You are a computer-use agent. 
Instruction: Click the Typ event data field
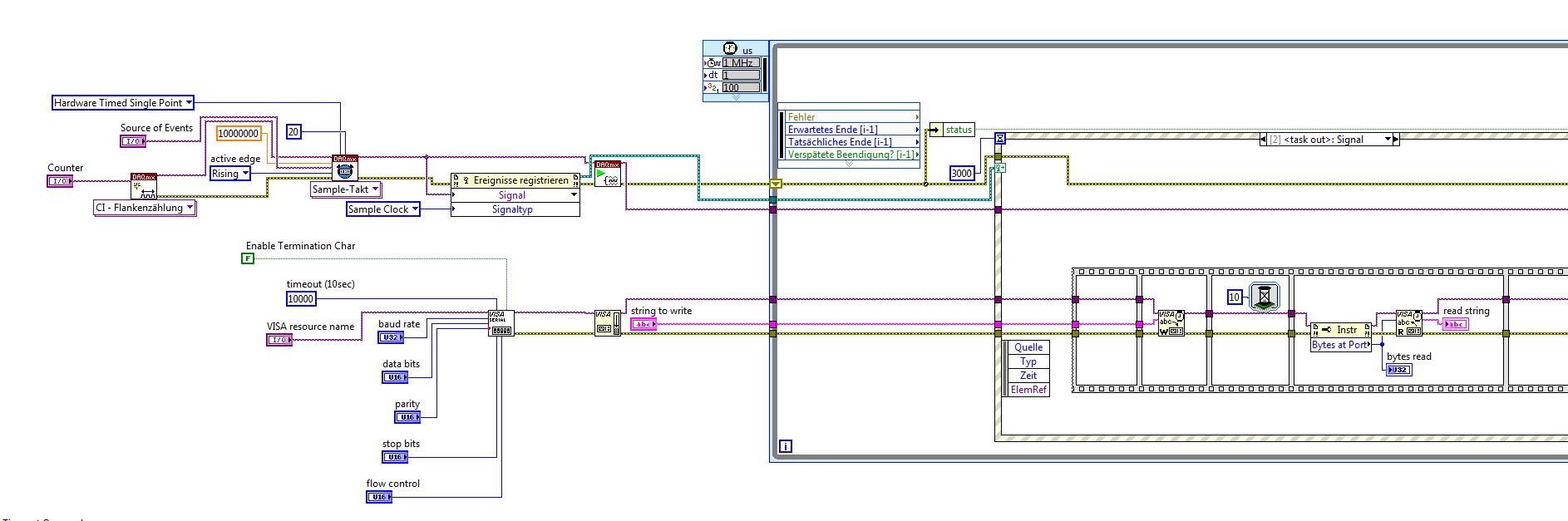click(x=1028, y=361)
